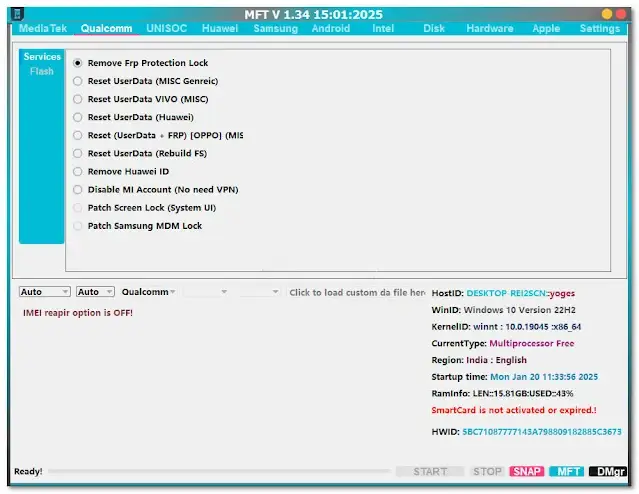
Task: Switch to the Apple tab
Action: [546, 28]
